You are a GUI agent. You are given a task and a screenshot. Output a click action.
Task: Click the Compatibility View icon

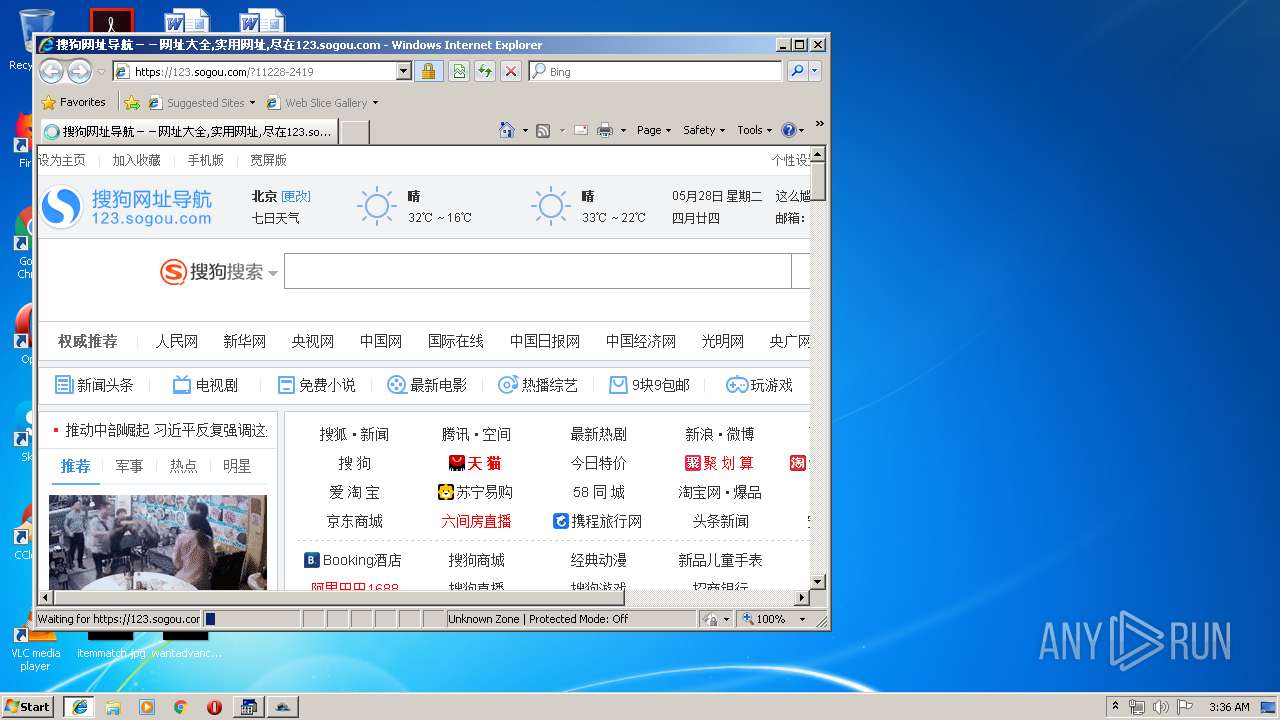coord(458,71)
